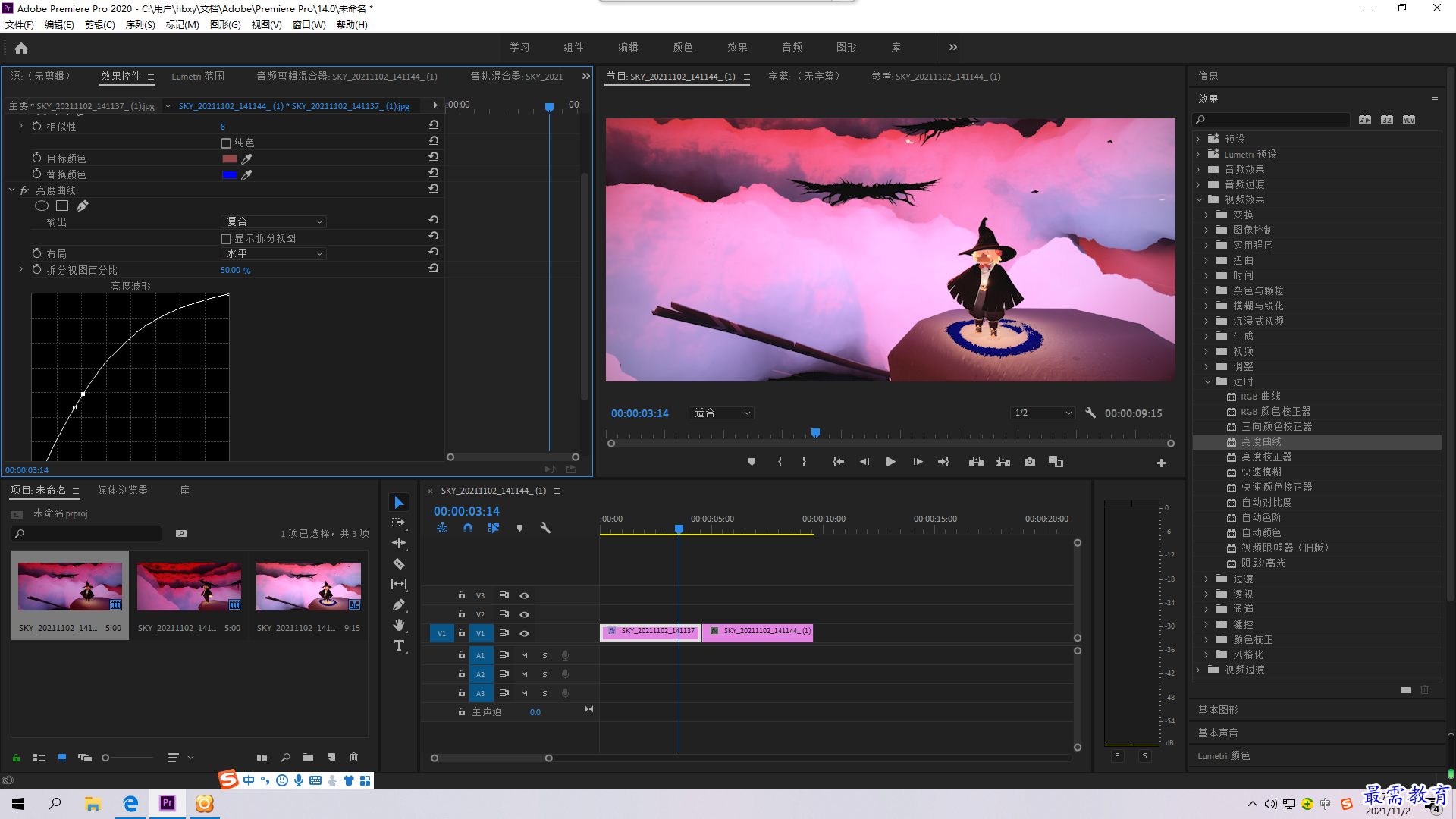This screenshot has width=1456, height=819.
Task: Click new bin folder icon in project panel
Action: (308, 757)
